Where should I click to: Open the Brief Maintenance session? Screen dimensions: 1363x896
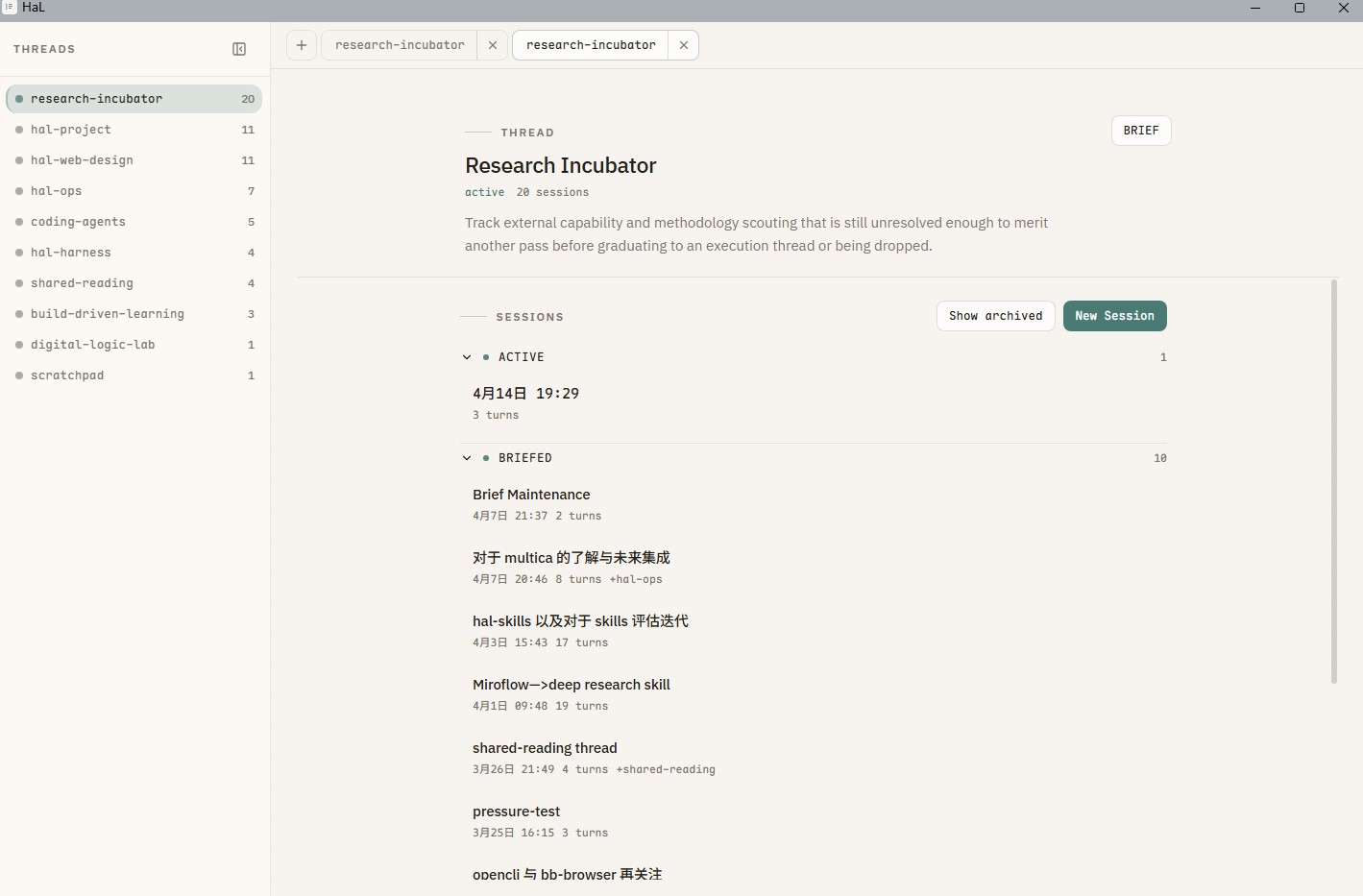coord(815,504)
